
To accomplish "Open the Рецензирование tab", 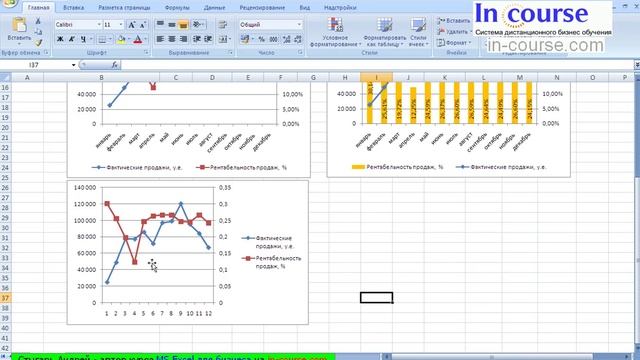I will [262, 7].
